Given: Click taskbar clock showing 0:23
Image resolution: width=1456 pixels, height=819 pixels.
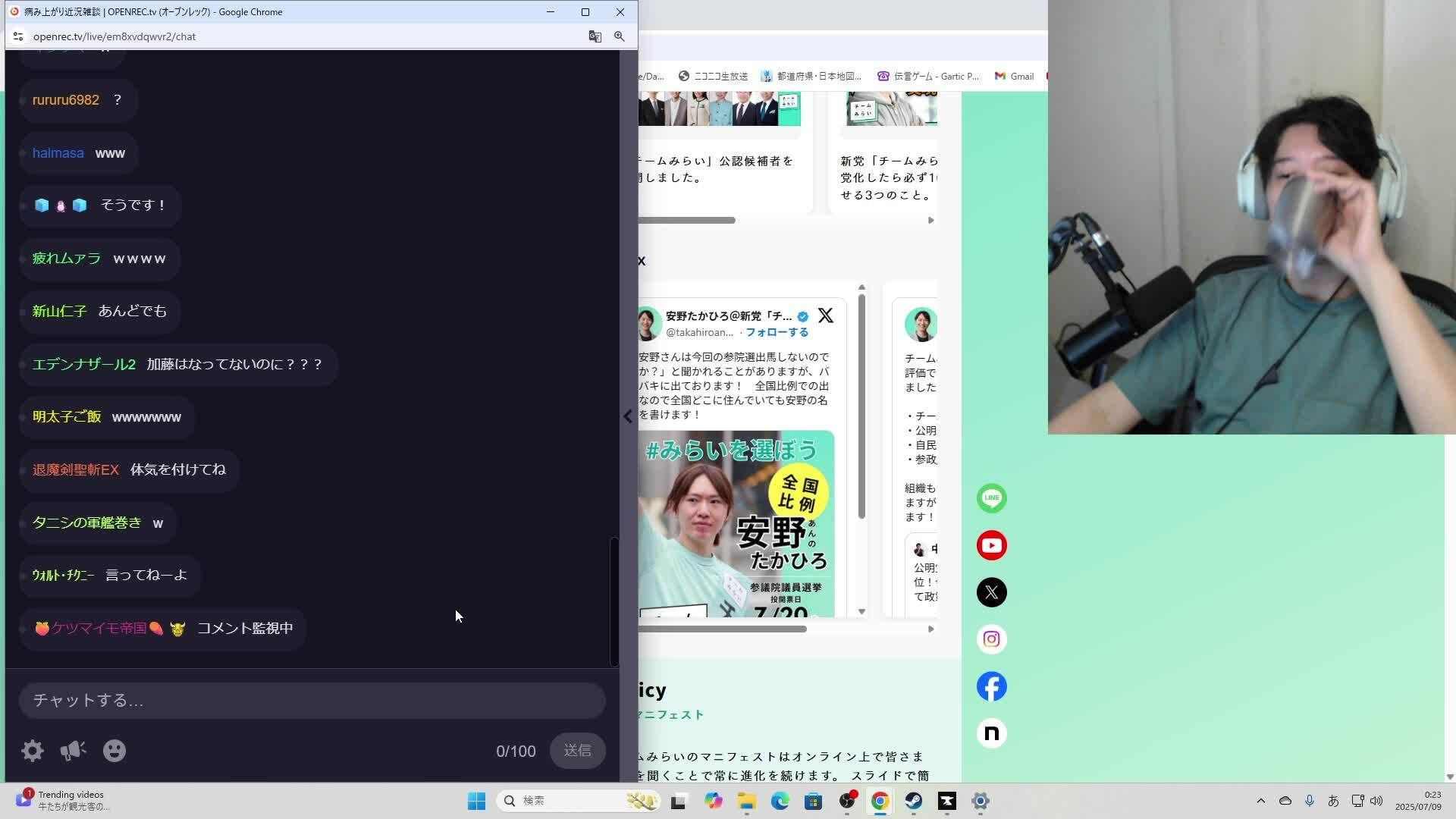Looking at the screenshot, I should [x=1418, y=801].
